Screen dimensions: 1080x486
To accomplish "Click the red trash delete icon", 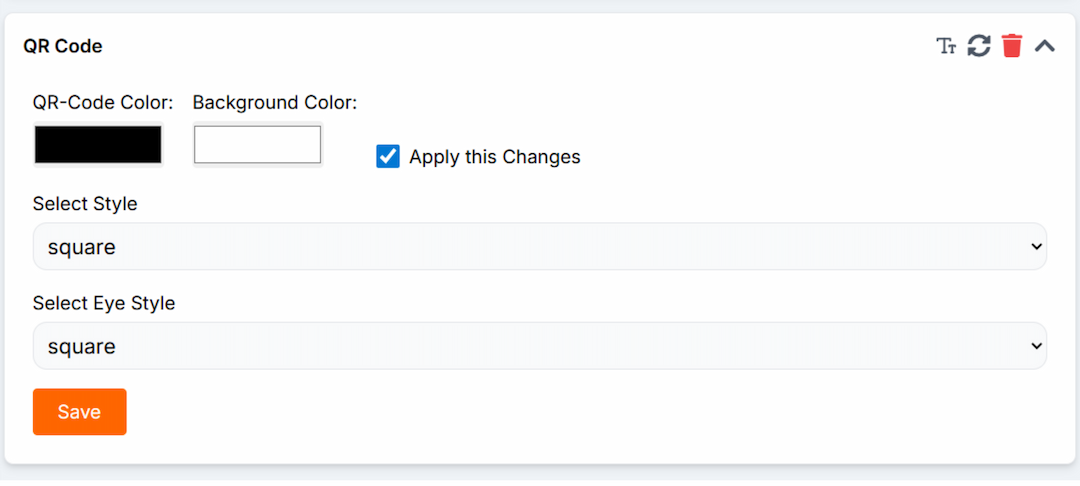I will [x=1012, y=46].
